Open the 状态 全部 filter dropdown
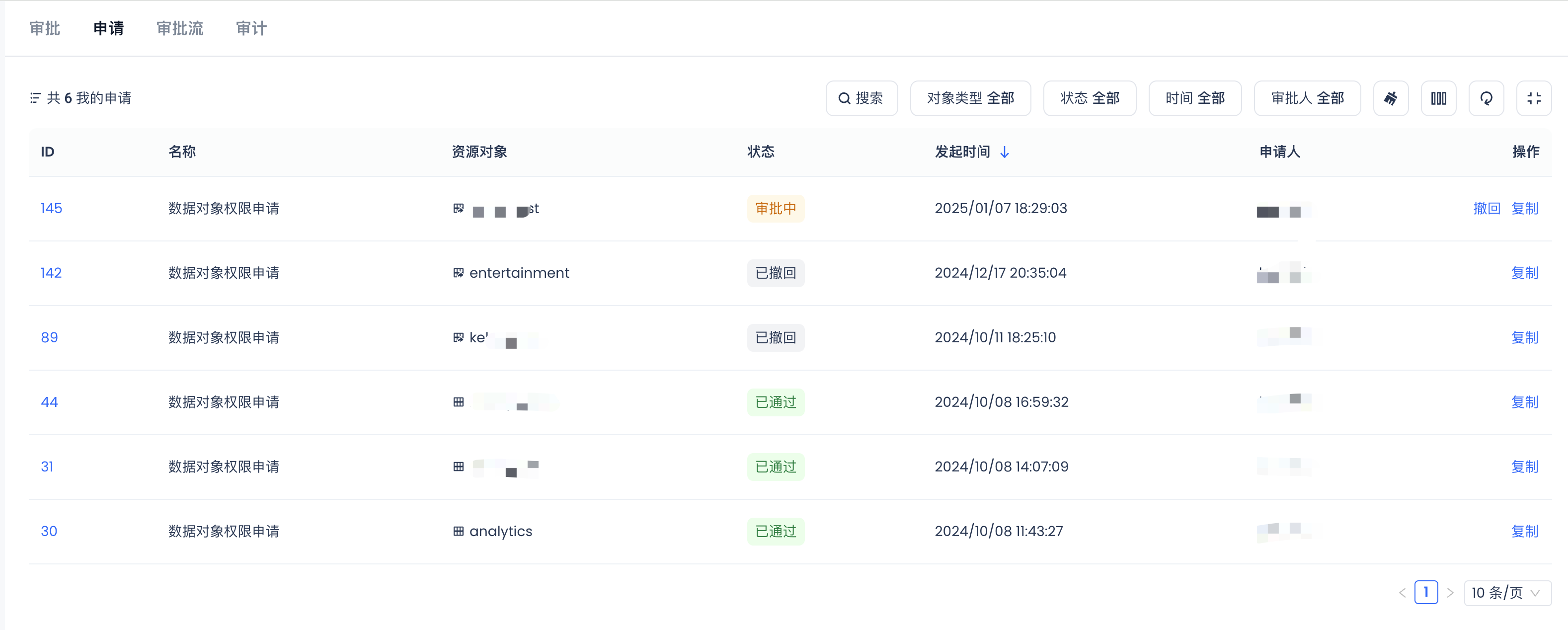 tap(1089, 98)
